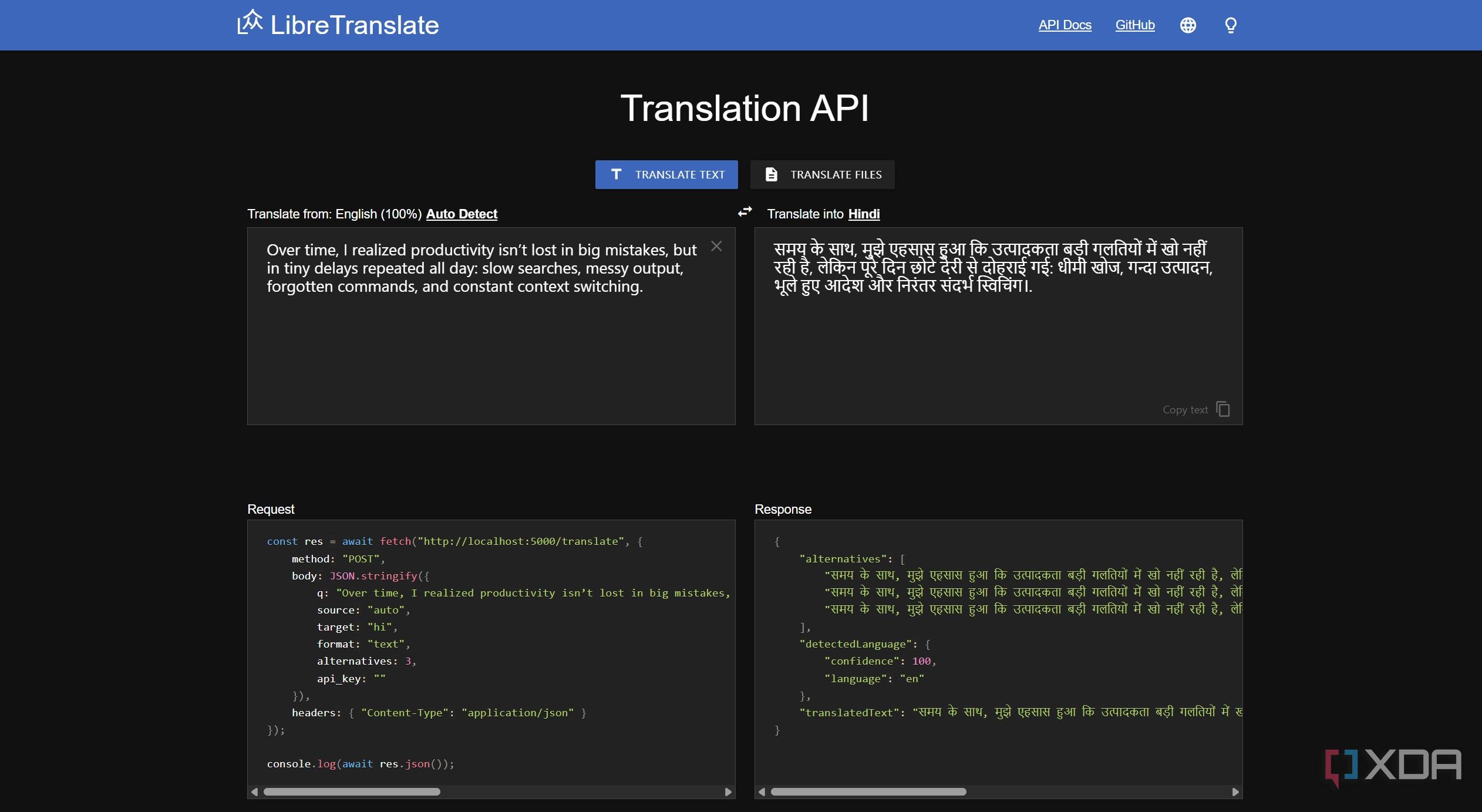Click the "method: POST" line in Request
Screen dimensions: 1482x812
click(338, 559)
